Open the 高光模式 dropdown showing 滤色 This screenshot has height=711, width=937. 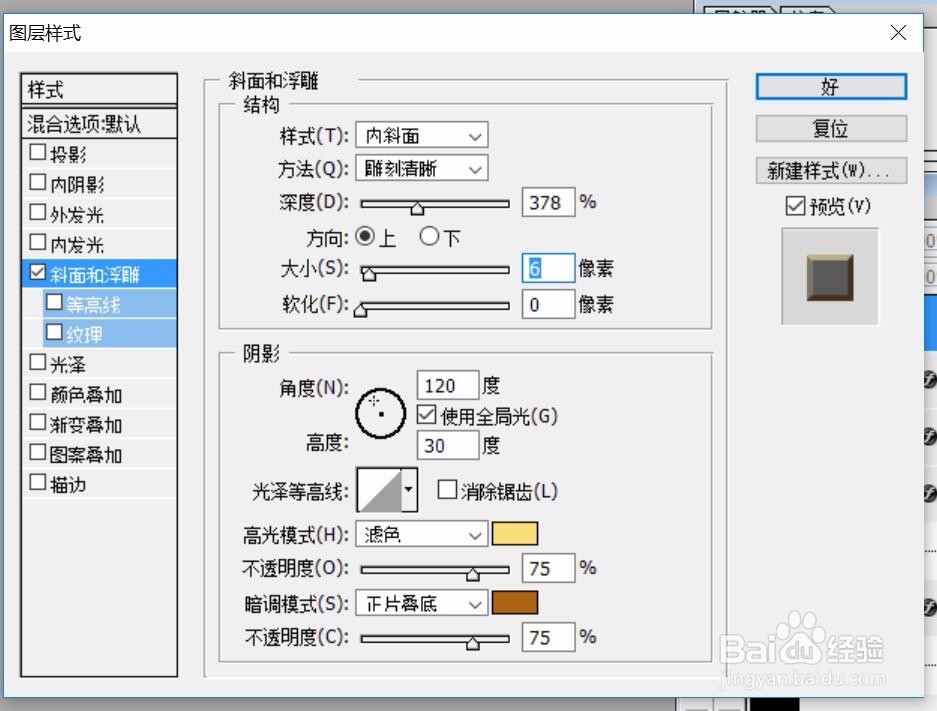[x=420, y=533]
